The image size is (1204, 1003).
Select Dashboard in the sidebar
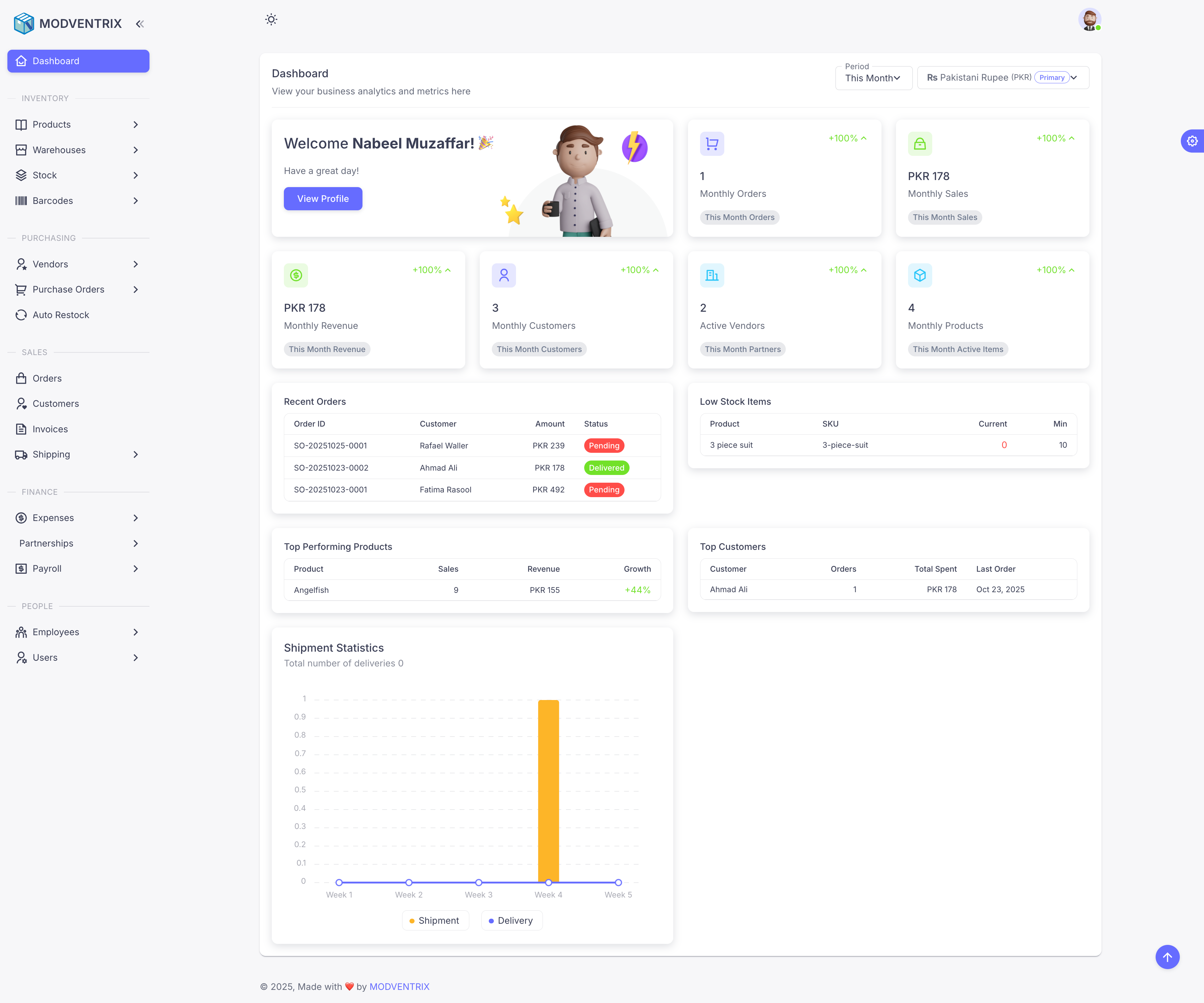pyautogui.click(x=78, y=61)
